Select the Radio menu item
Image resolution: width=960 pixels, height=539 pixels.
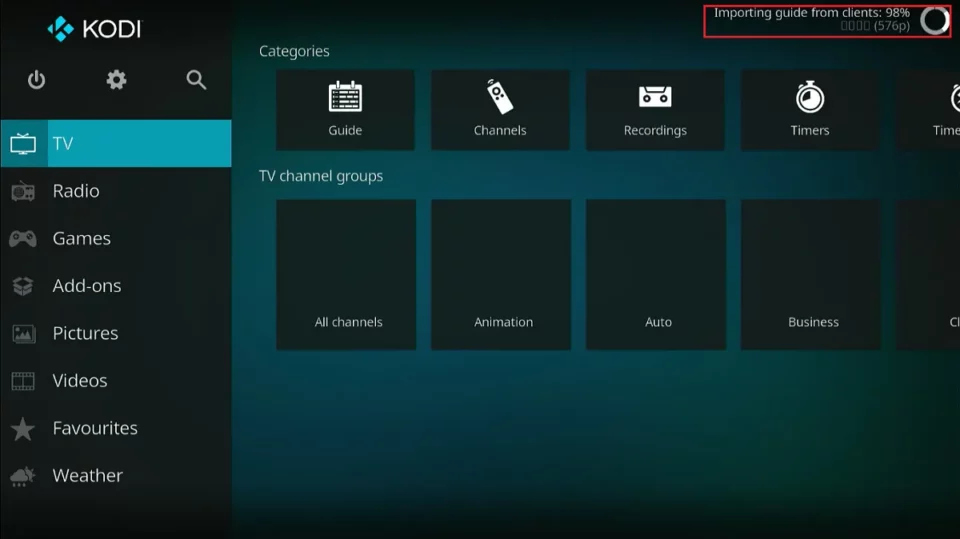click(116, 191)
